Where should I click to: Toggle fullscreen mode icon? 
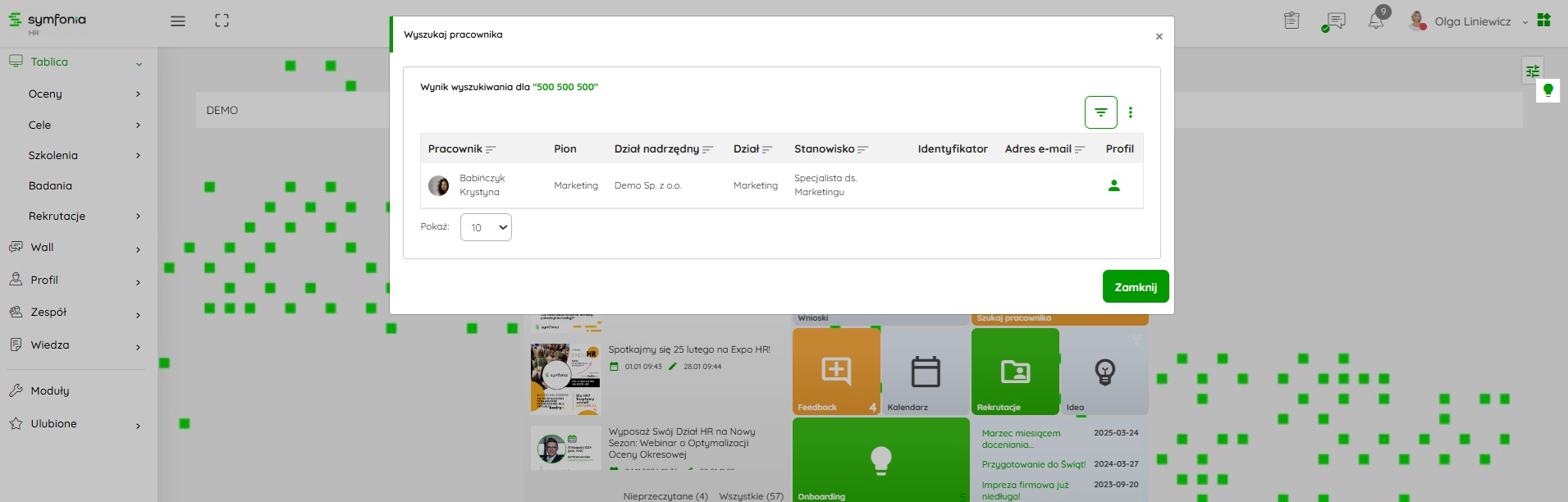[222, 21]
